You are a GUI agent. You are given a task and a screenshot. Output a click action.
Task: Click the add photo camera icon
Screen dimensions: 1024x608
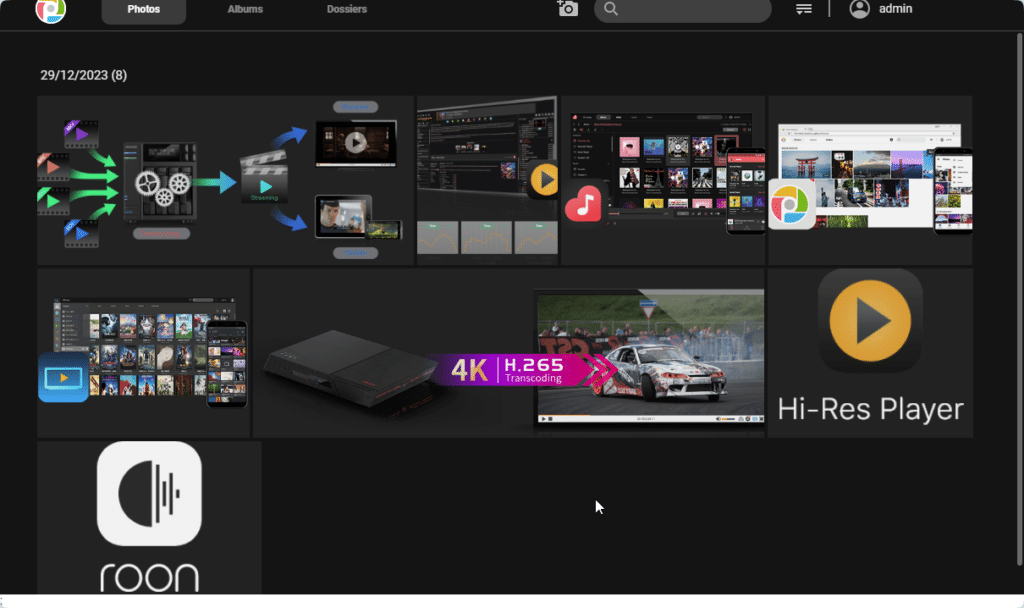pyautogui.click(x=568, y=9)
